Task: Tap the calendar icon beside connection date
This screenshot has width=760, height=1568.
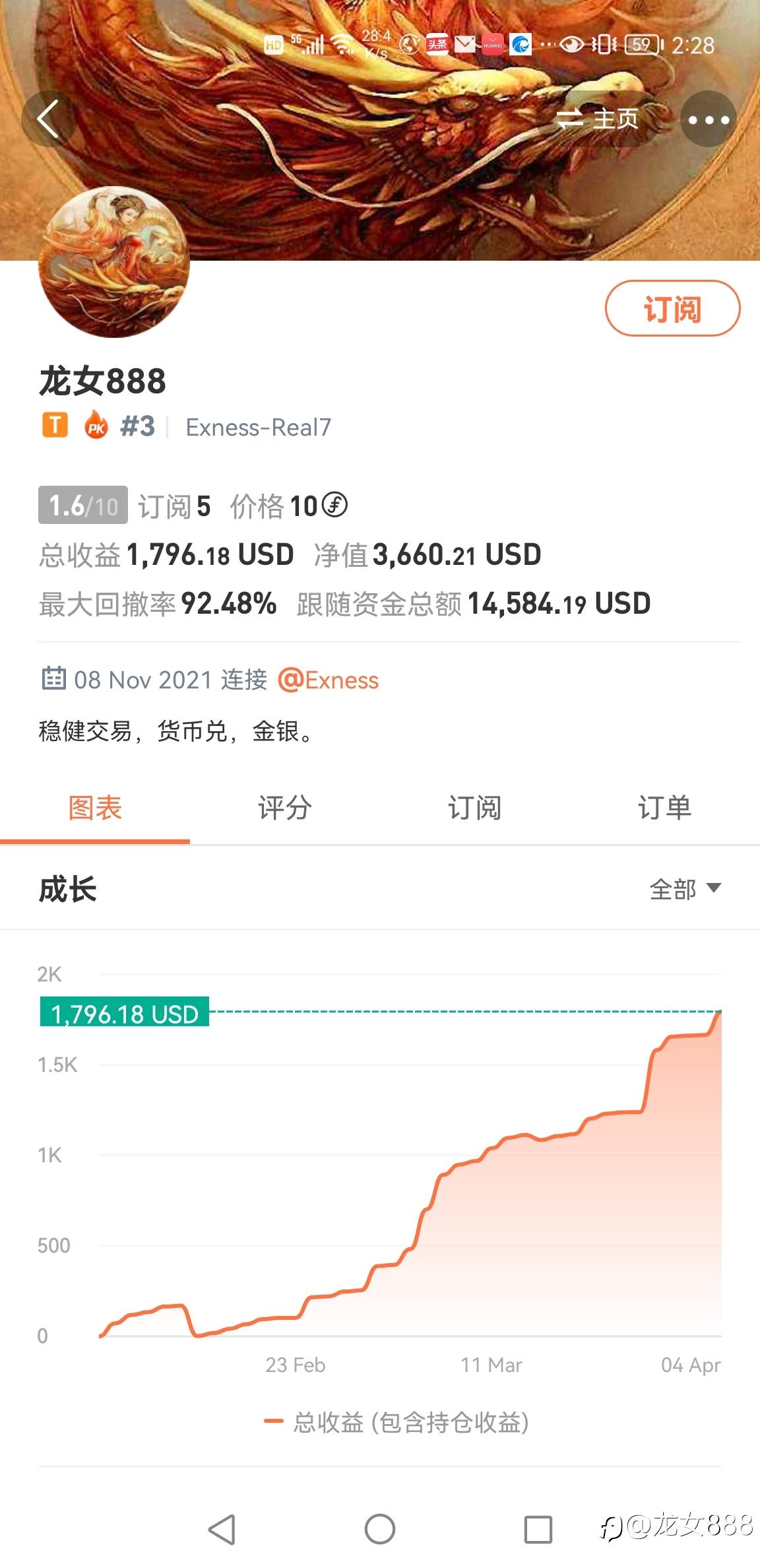Action: click(x=53, y=678)
